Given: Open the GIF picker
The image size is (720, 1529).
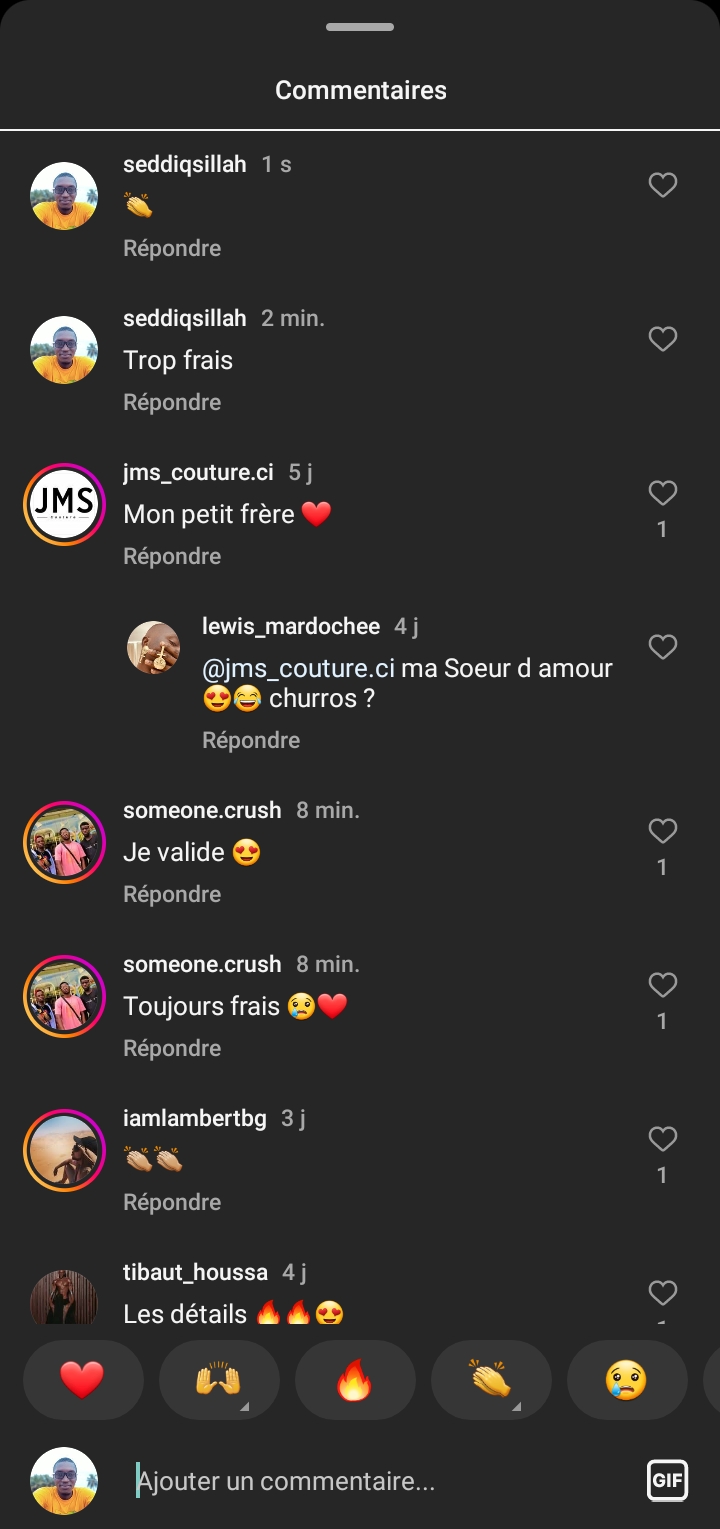Looking at the screenshot, I should [667, 1480].
